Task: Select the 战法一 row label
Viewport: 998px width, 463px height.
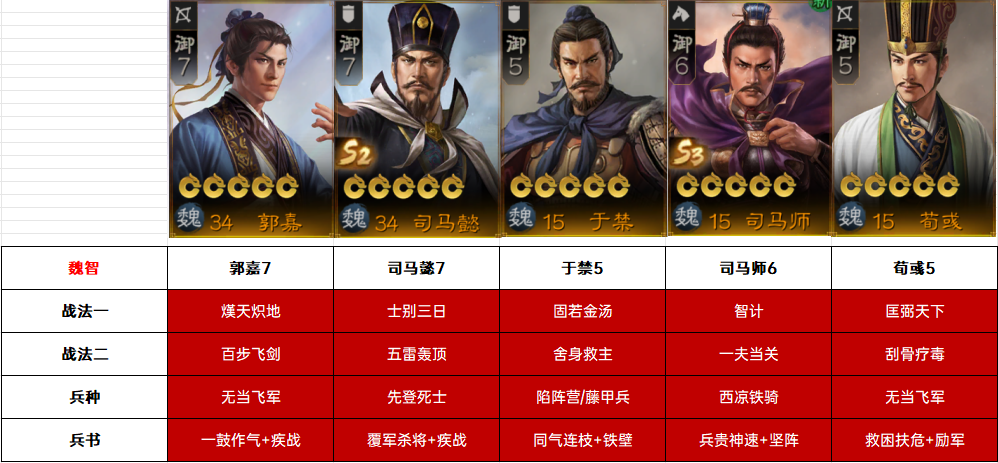Action: 84,311
